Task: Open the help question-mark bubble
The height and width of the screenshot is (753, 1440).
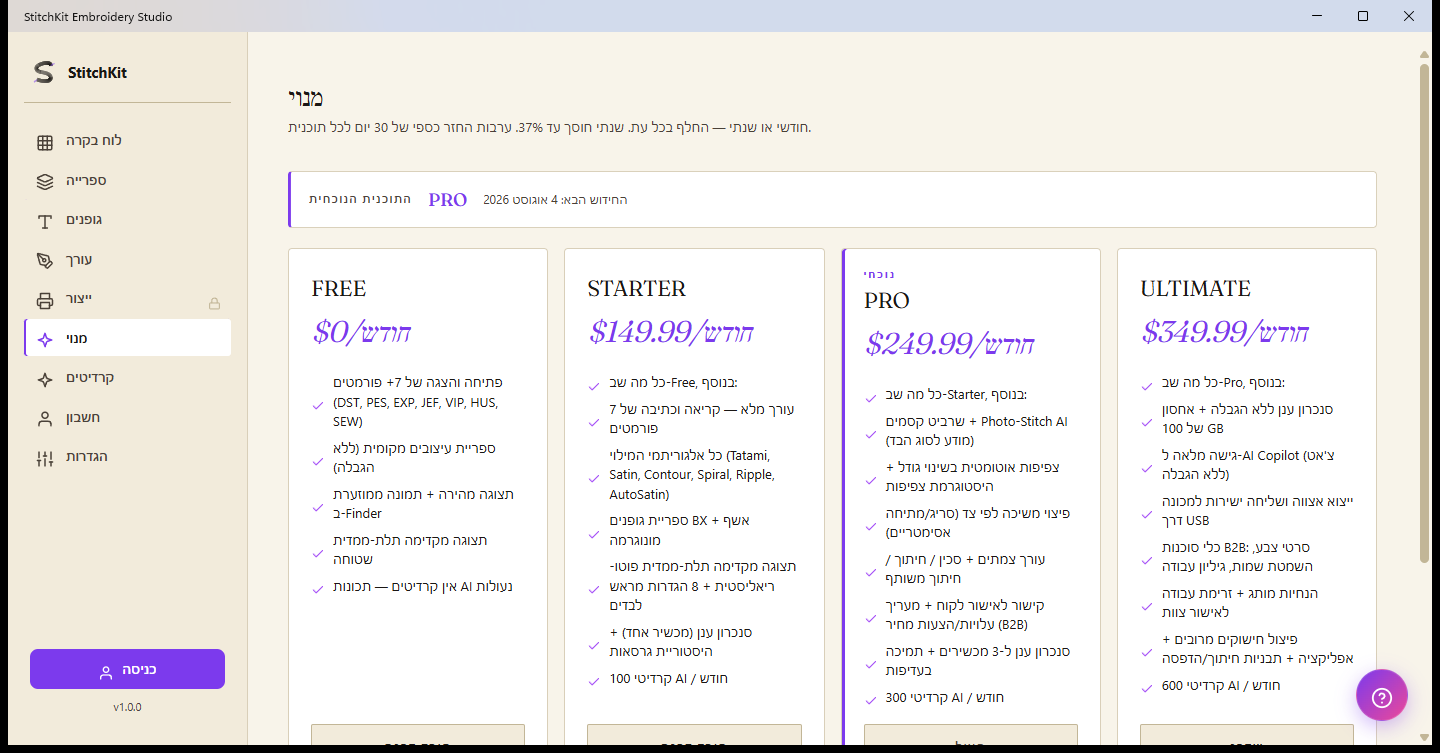Action: pos(1382,696)
